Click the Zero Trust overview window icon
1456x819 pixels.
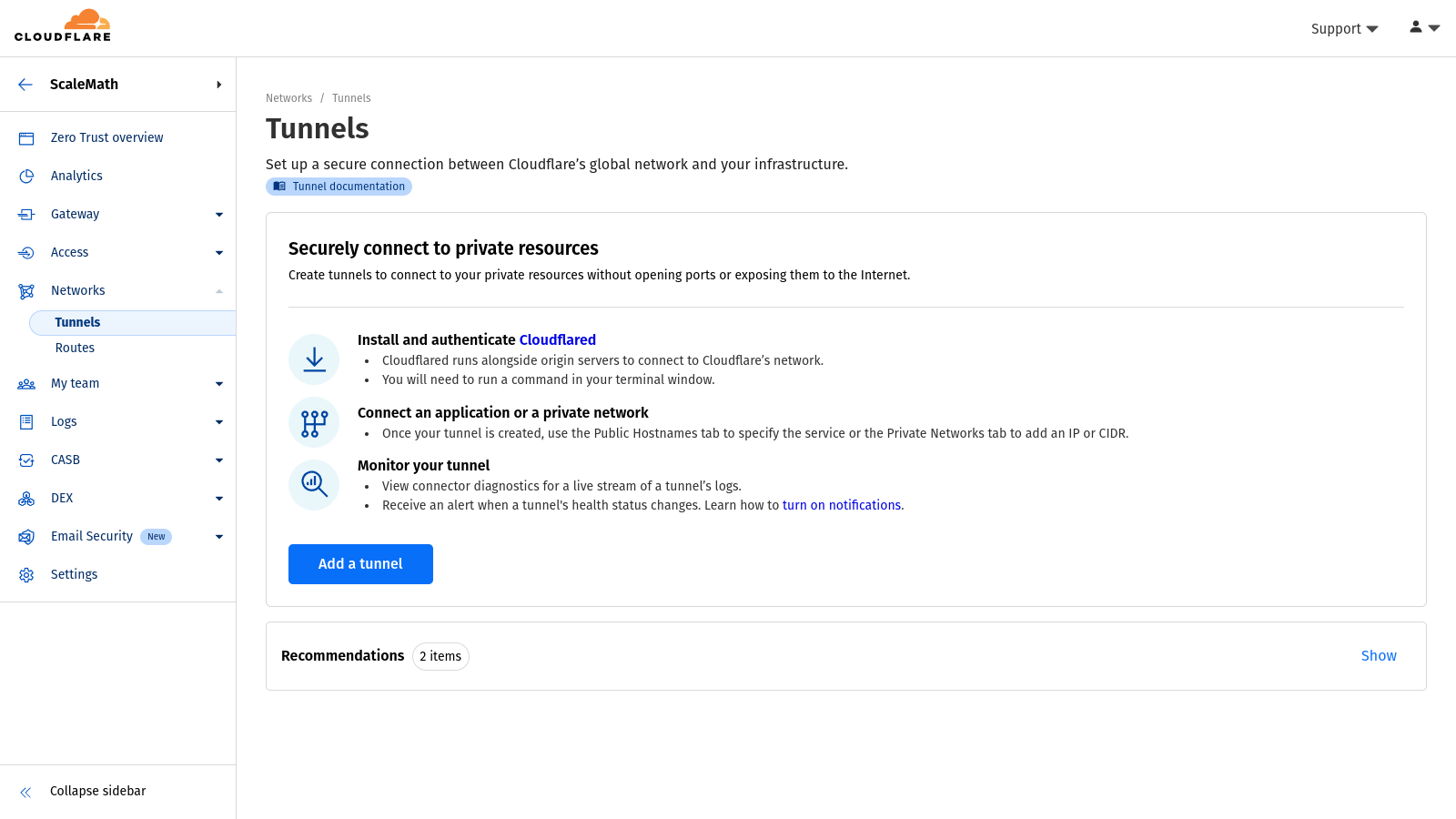click(26, 138)
